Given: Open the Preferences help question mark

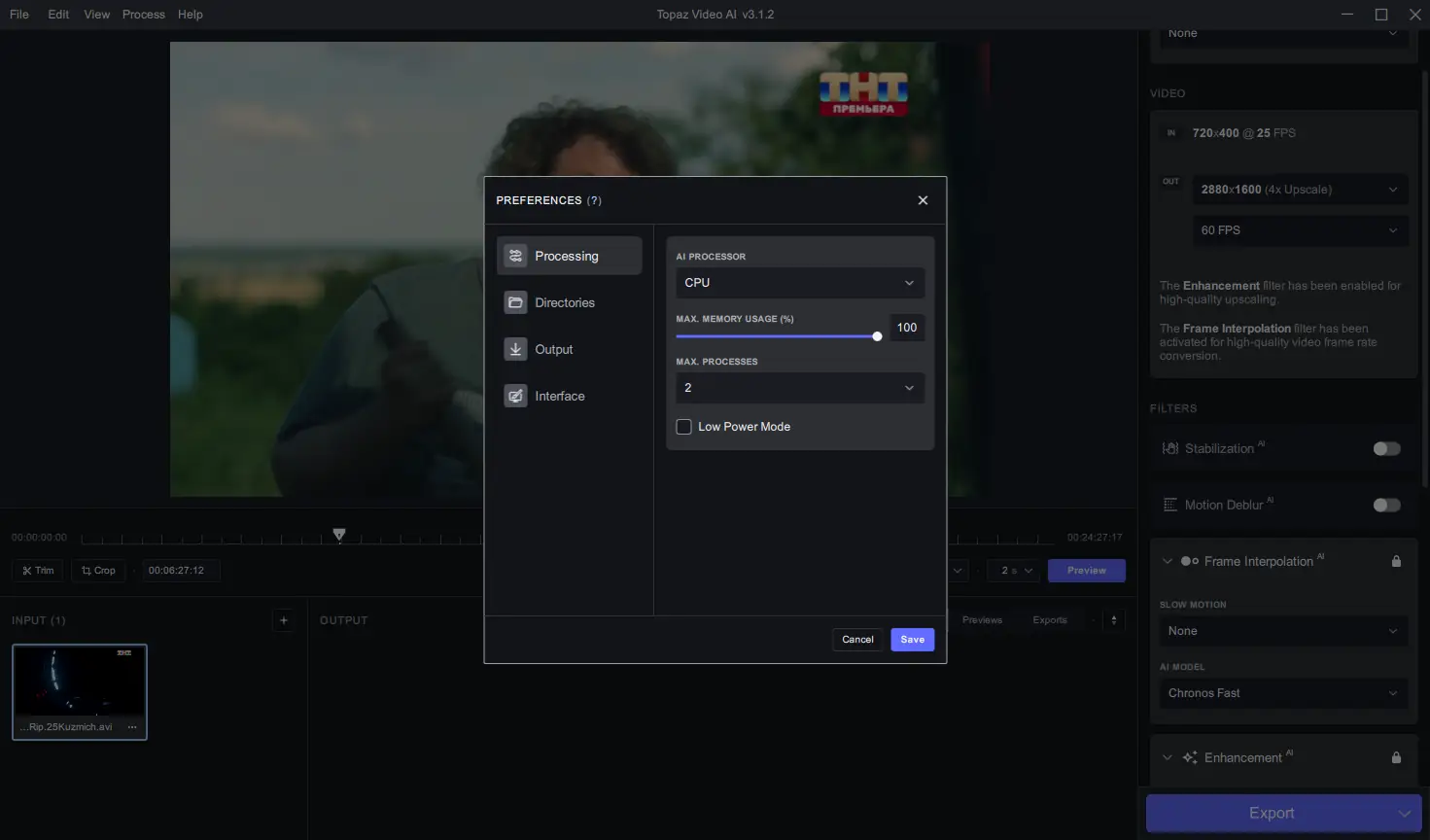Looking at the screenshot, I should click(594, 200).
